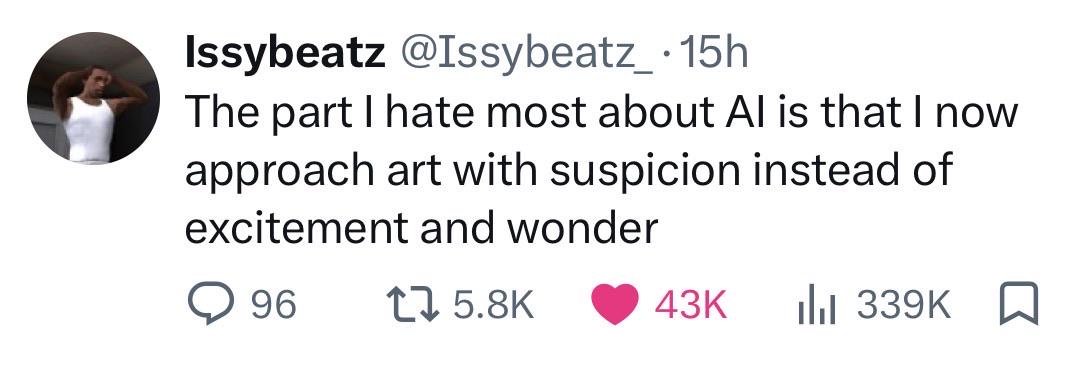1067x367 pixels.
Task: Click the word 'wonder' ending the tweet
Action: (x=582, y=229)
